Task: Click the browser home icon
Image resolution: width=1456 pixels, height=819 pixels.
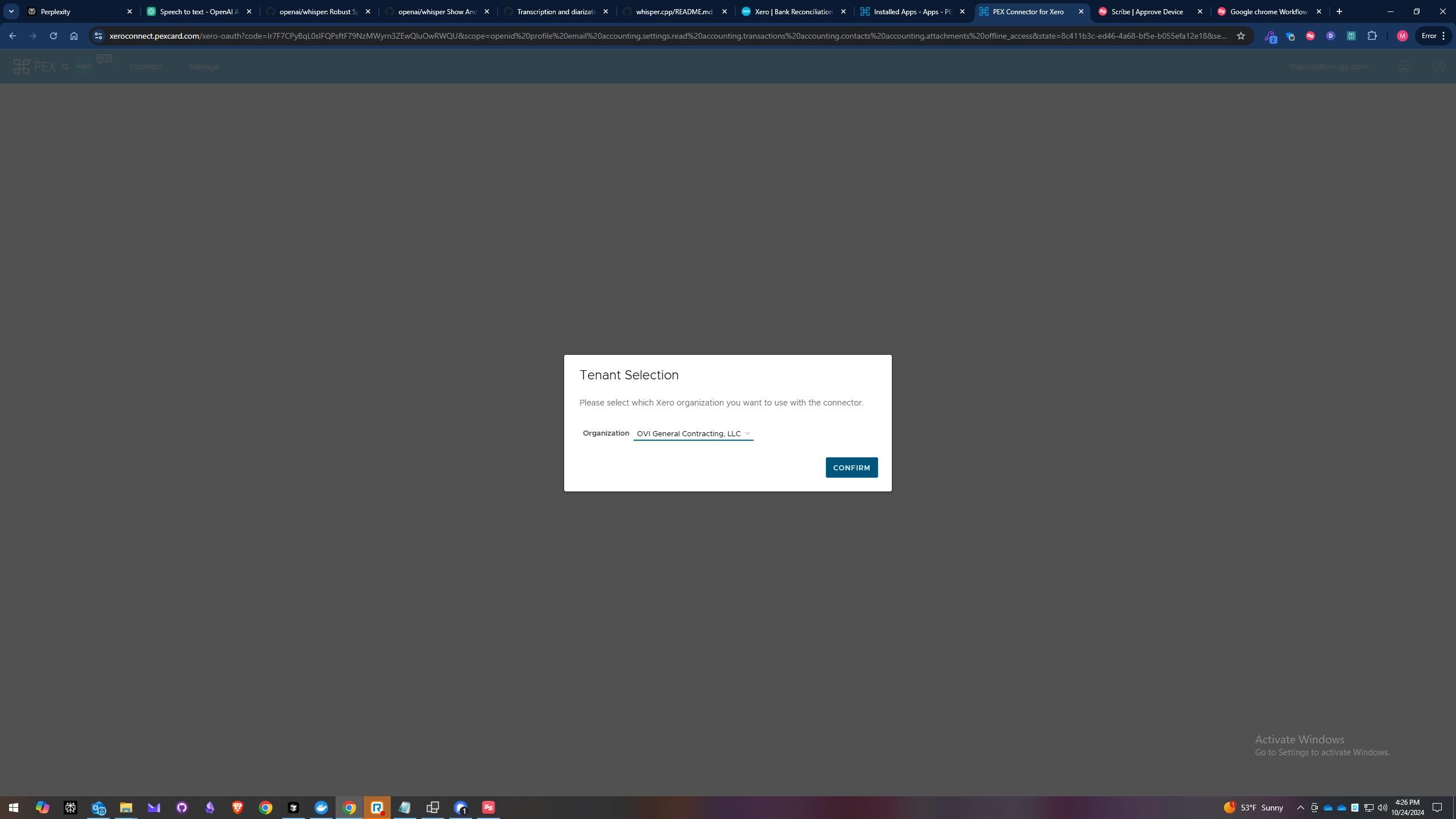Action: [73, 36]
